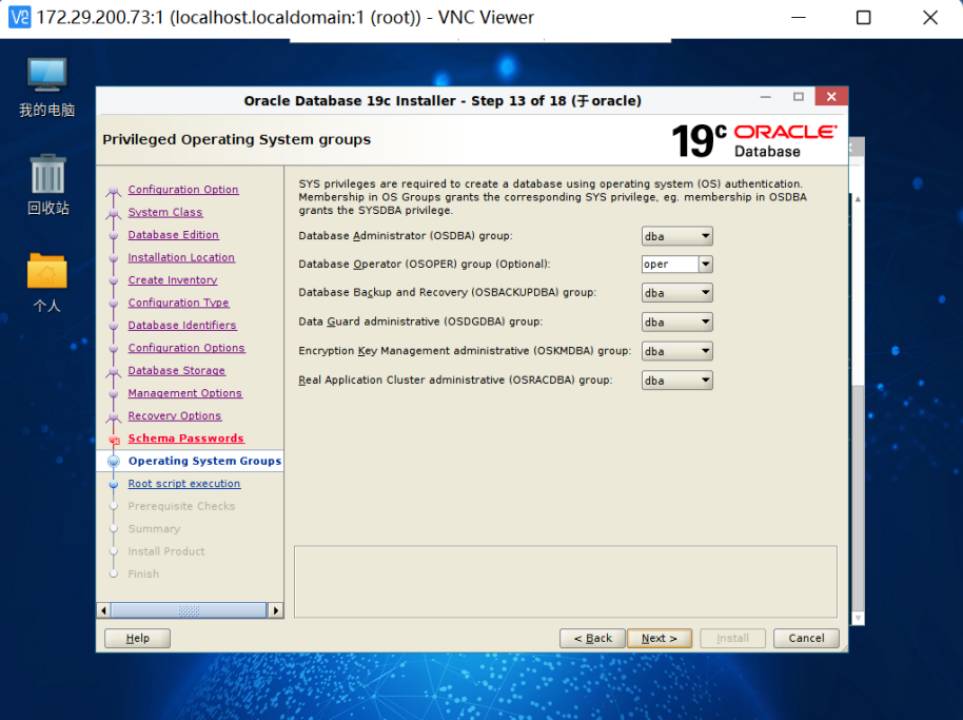Open the OSOPER group dropdown arrow
Screen dimensions: 963x720
[705, 265]
